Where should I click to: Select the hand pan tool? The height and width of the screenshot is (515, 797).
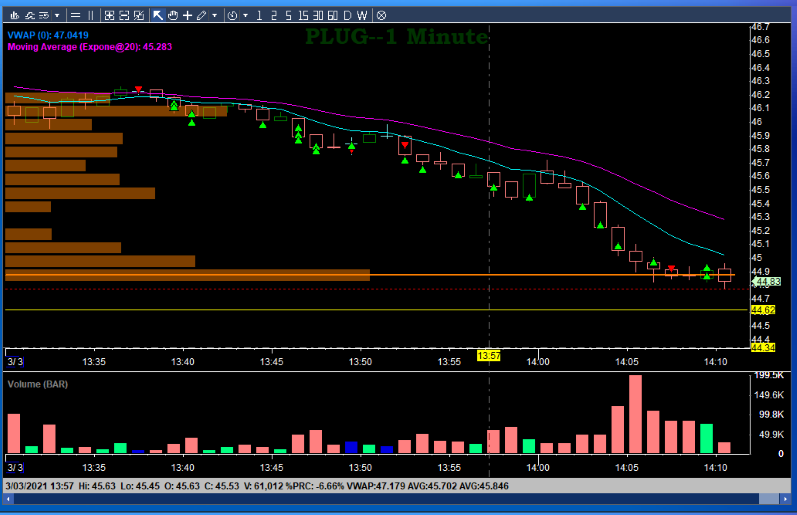[173, 15]
